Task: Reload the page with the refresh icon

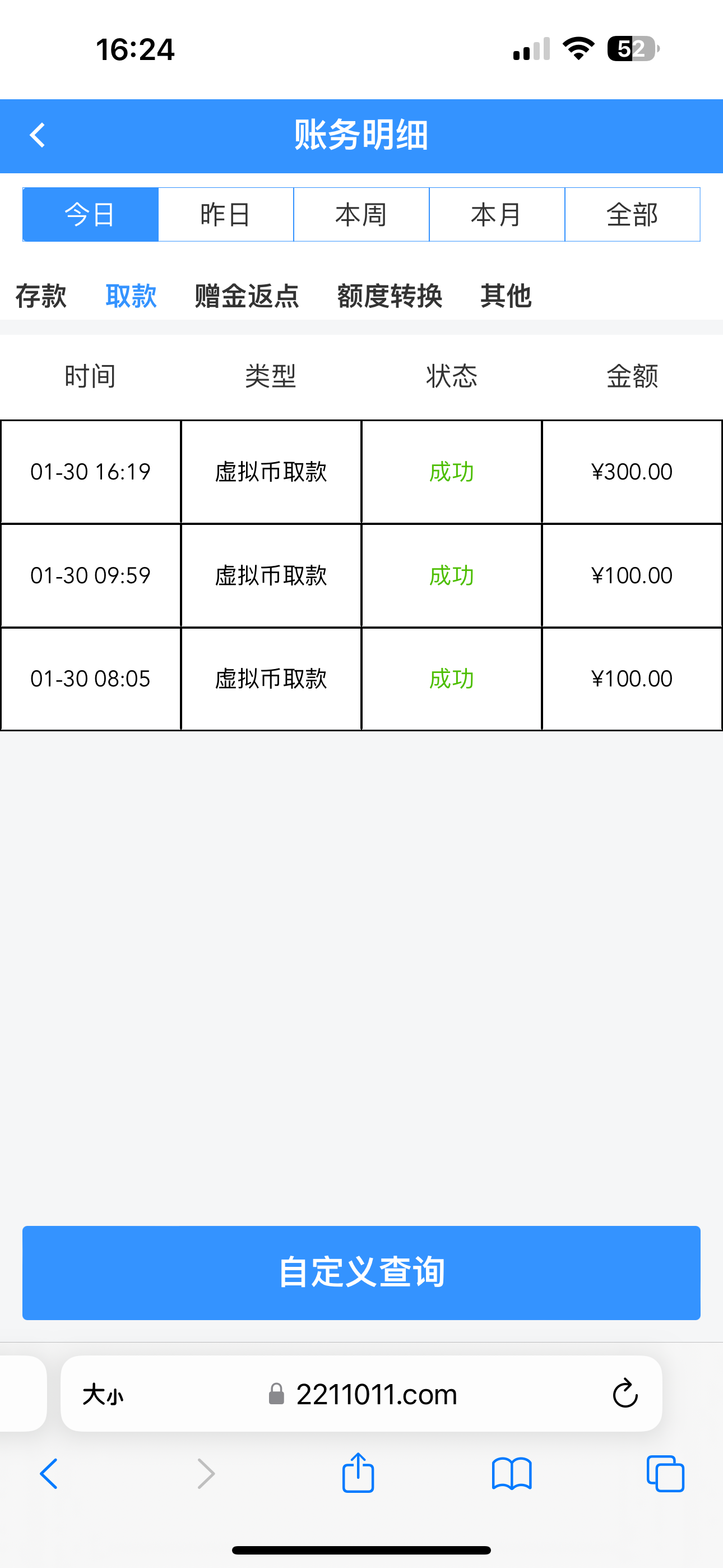Action: click(624, 1393)
